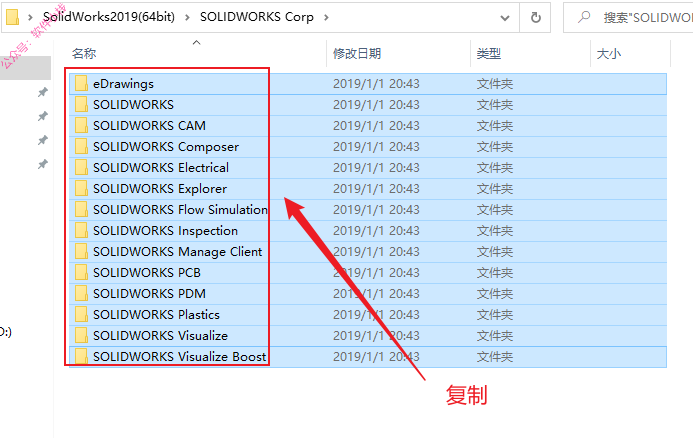Click the SOLIDWORKS PDM folder icon
This screenshot has height=438, width=693.
(81, 293)
